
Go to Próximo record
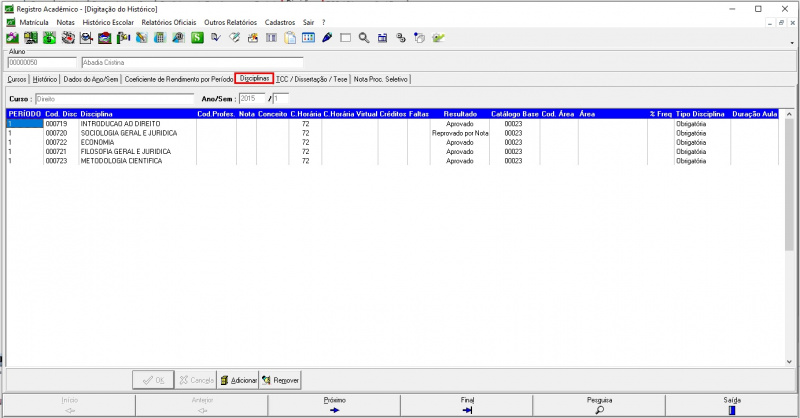pyautogui.click(x=333, y=404)
